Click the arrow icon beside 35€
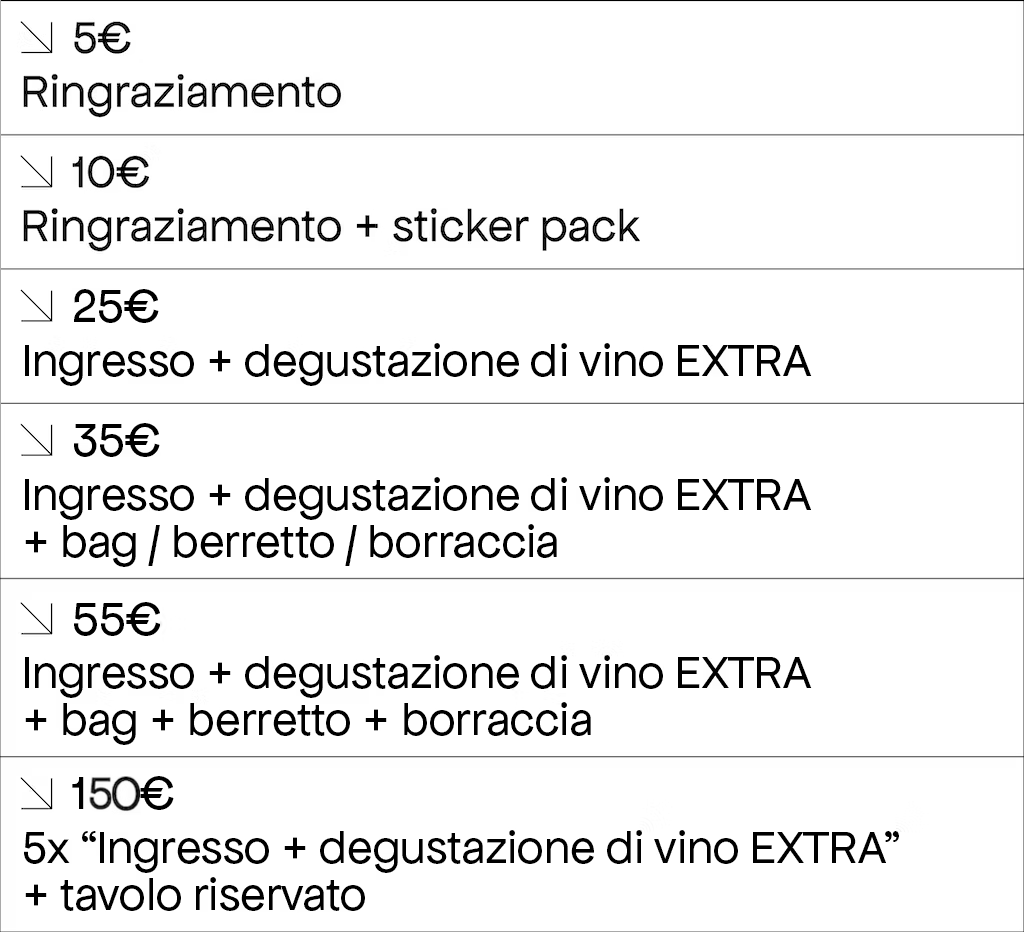The image size is (1024, 932). (x=37, y=440)
